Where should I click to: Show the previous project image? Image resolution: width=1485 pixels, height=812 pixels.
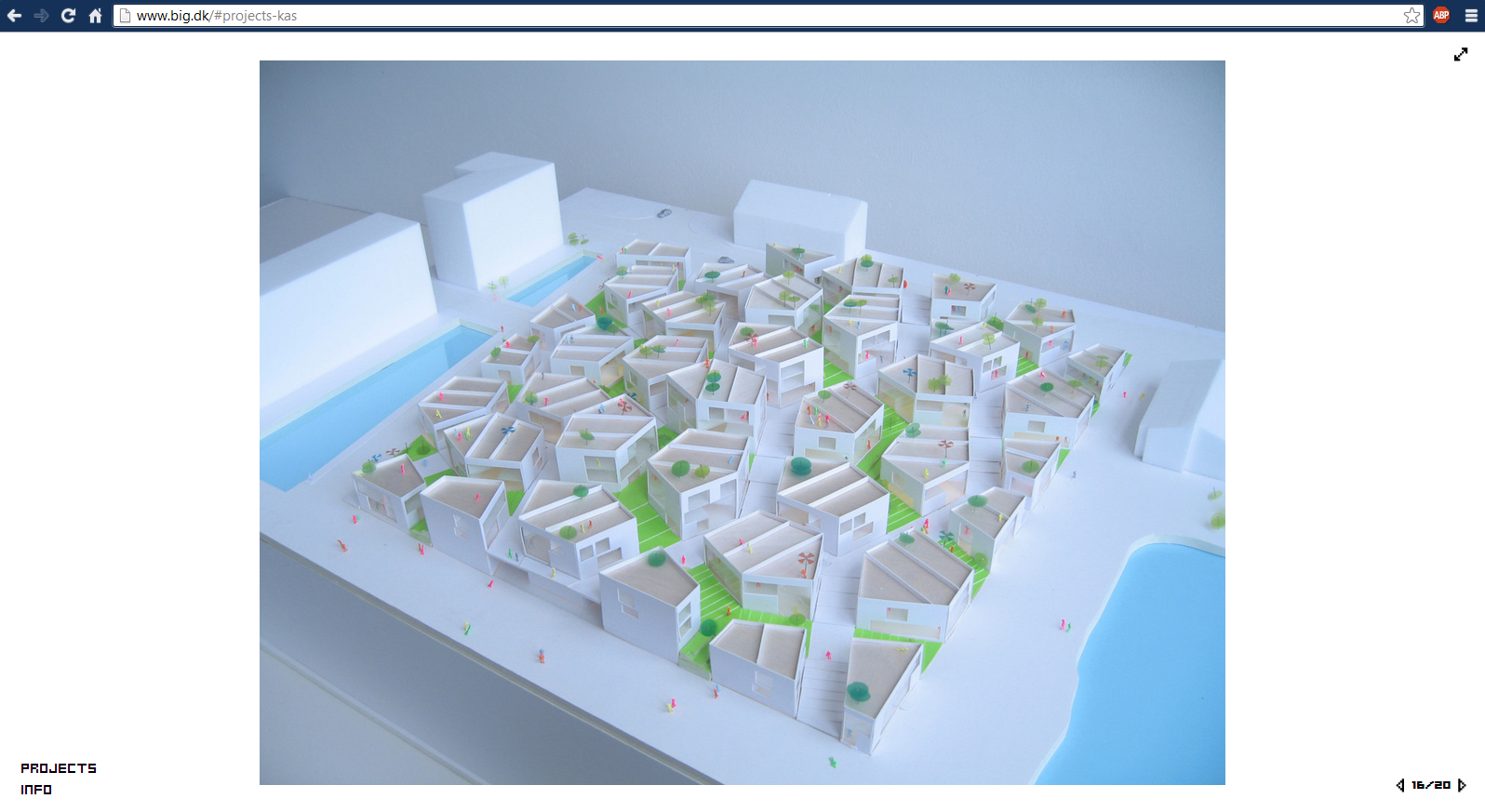coord(1400,785)
